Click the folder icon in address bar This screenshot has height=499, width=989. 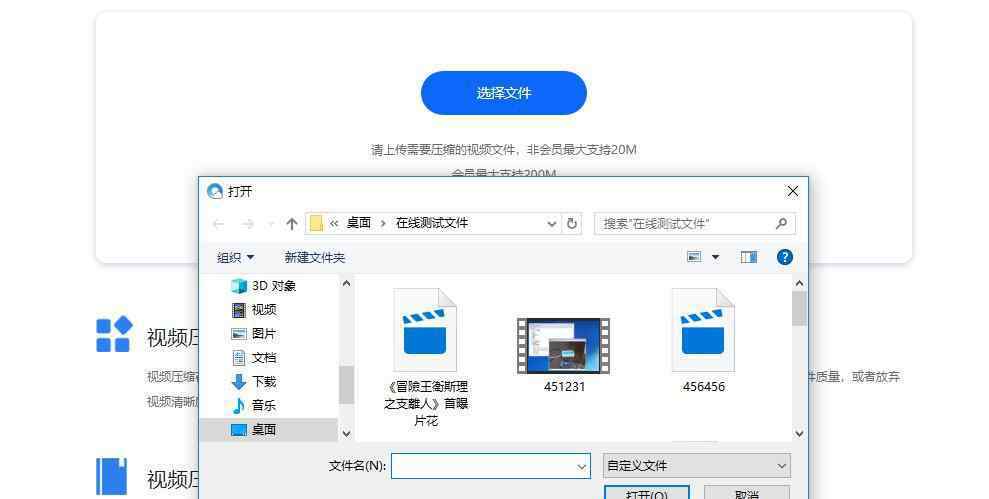click(317, 223)
